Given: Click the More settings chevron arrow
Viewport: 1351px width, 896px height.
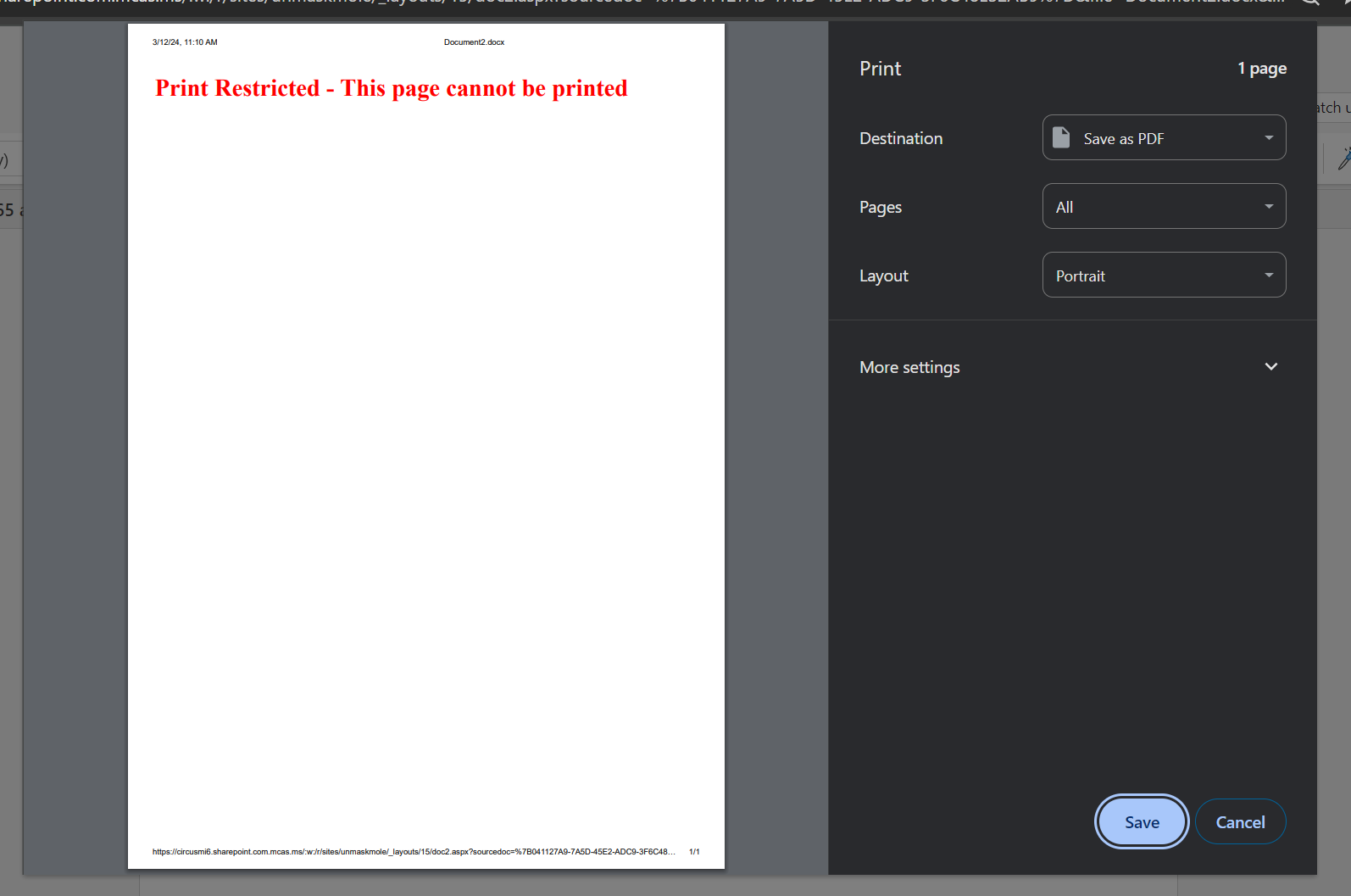Looking at the screenshot, I should pos(1270,367).
